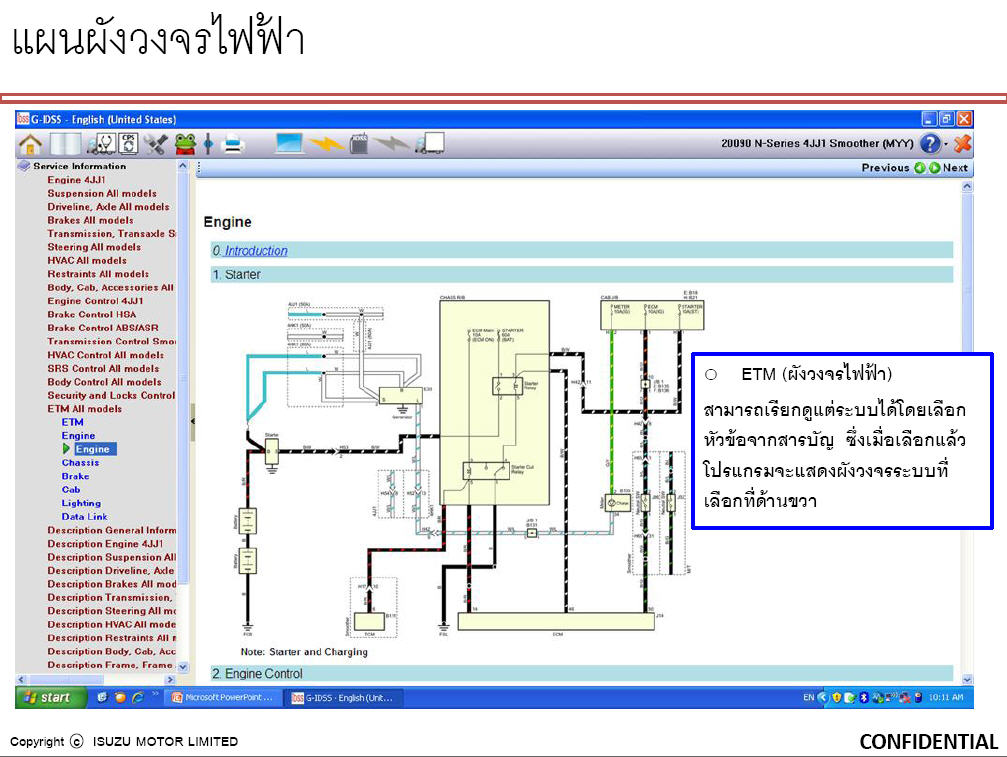Select Data Link under ETM
This screenshot has width=1007, height=757.
point(84,517)
